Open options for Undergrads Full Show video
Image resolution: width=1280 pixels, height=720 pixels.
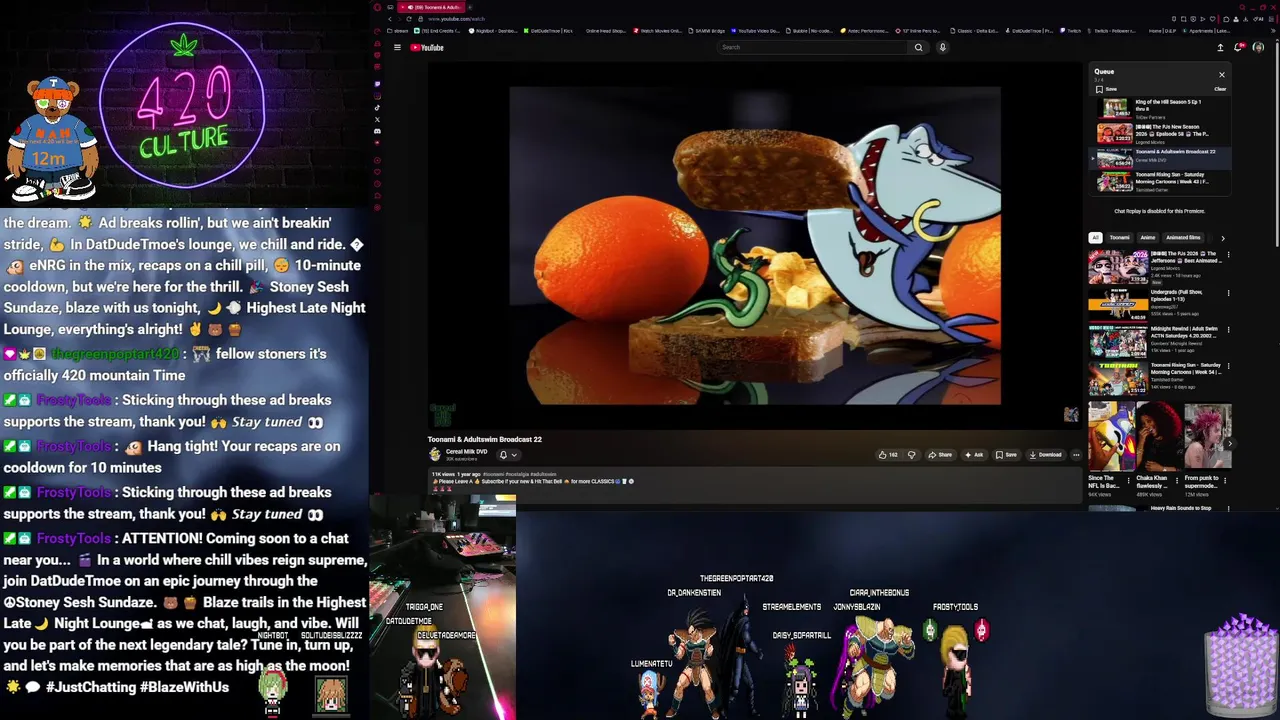(1228, 293)
